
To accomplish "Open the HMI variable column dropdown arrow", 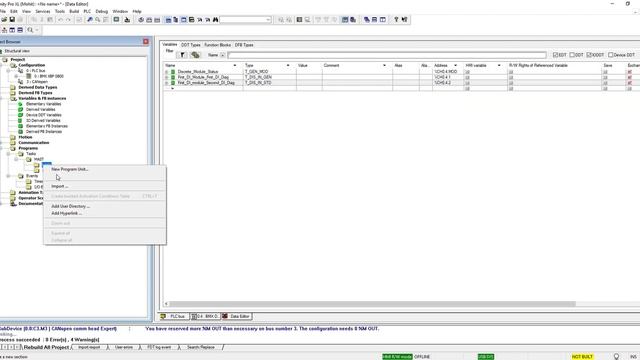I will coord(499,65).
